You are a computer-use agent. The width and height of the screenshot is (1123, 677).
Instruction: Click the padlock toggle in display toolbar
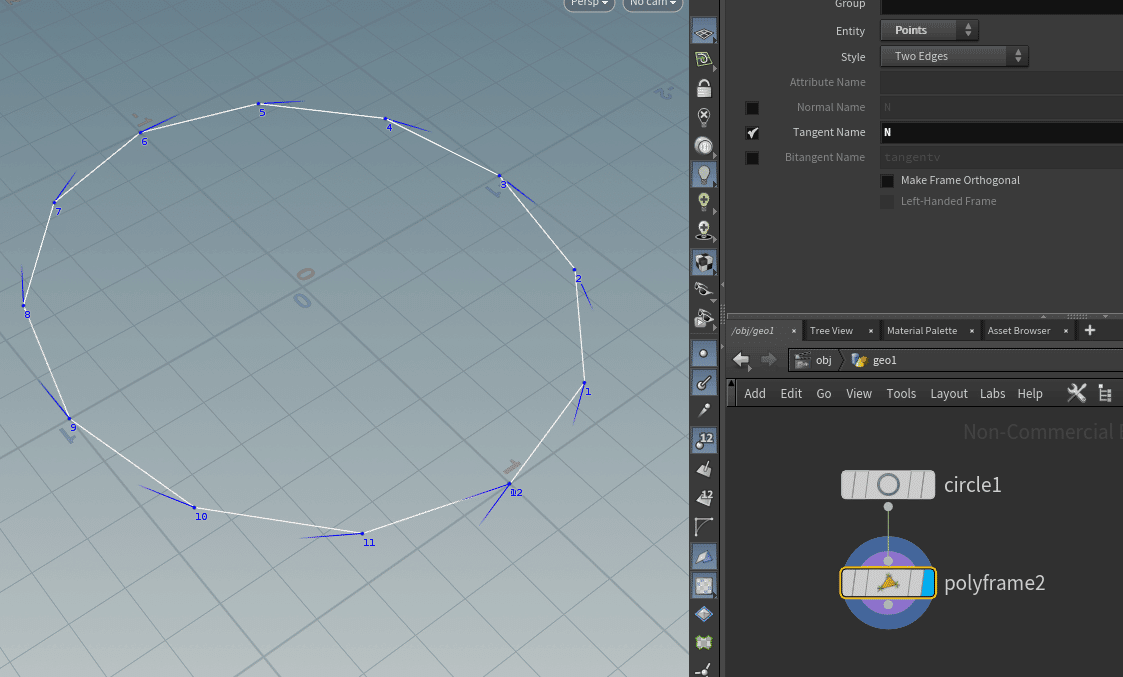[704, 88]
